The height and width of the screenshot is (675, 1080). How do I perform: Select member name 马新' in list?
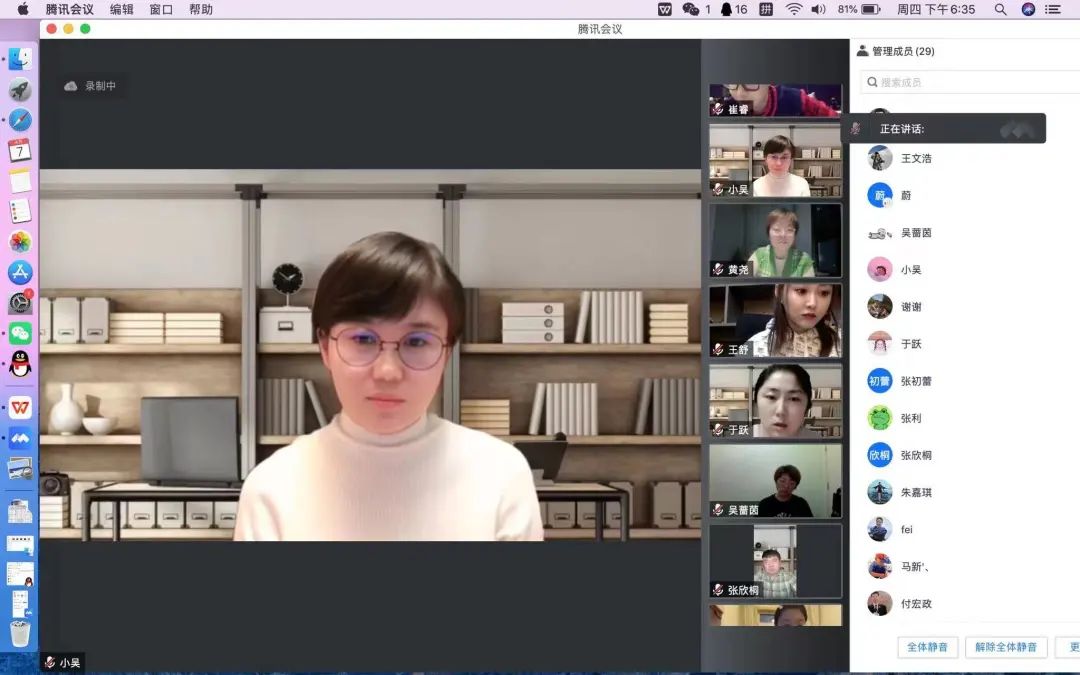point(915,567)
